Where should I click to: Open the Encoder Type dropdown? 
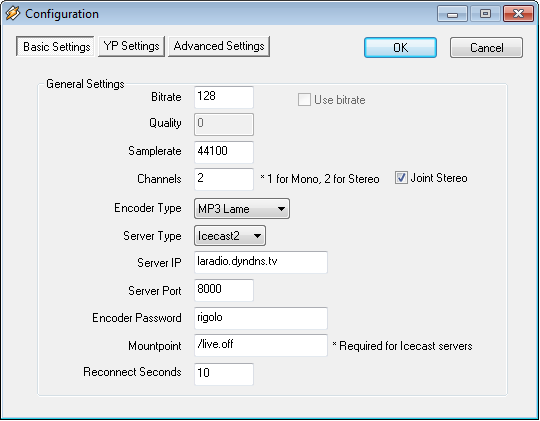tap(242, 208)
